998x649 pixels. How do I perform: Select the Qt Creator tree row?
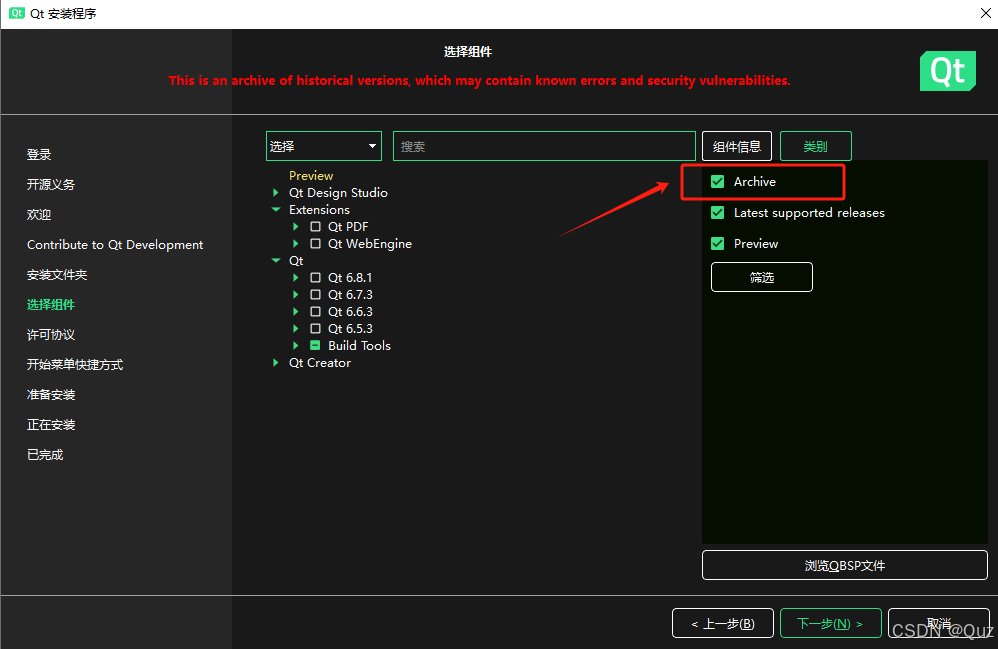(x=320, y=363)
